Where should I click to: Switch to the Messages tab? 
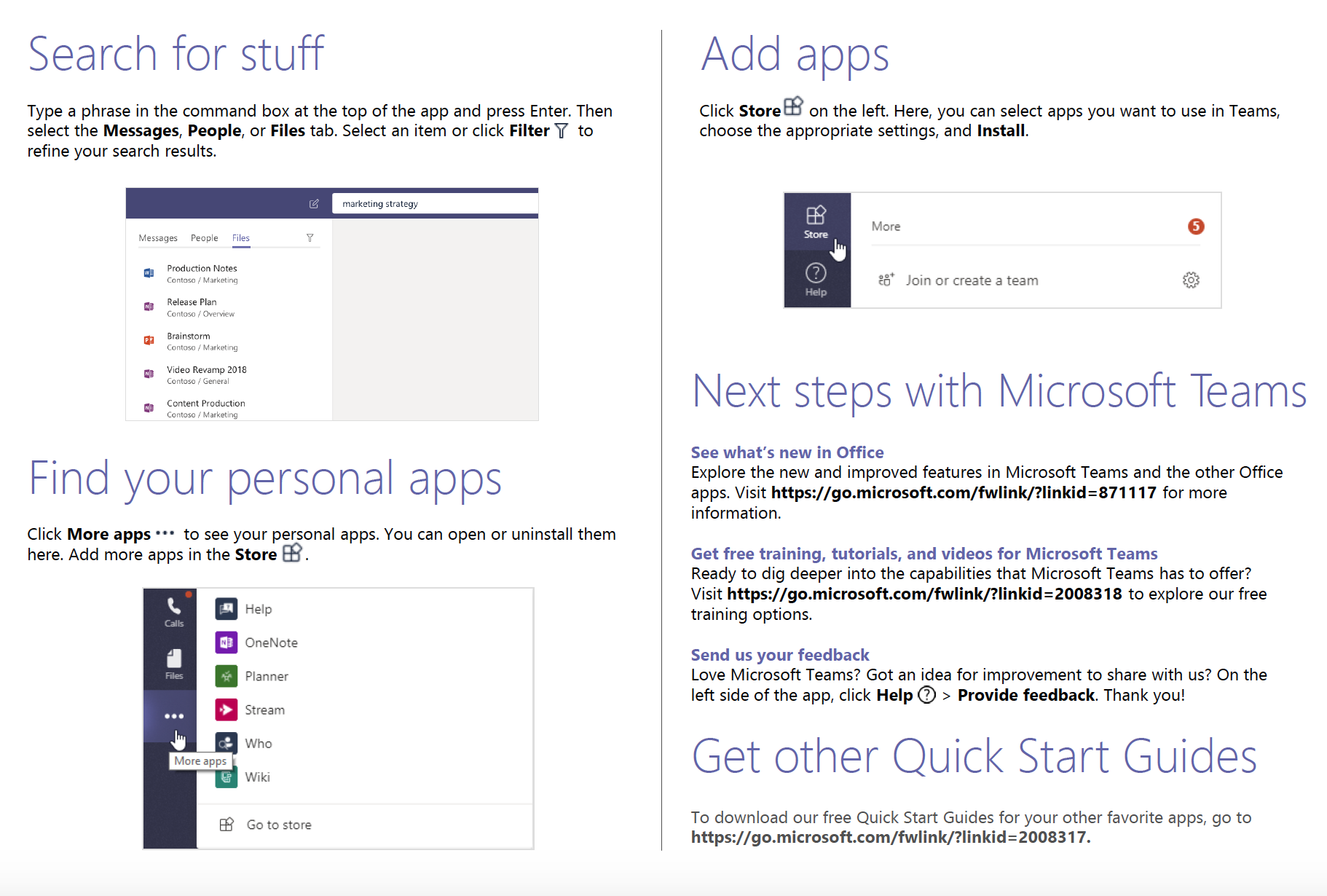(x=158, y=238)
